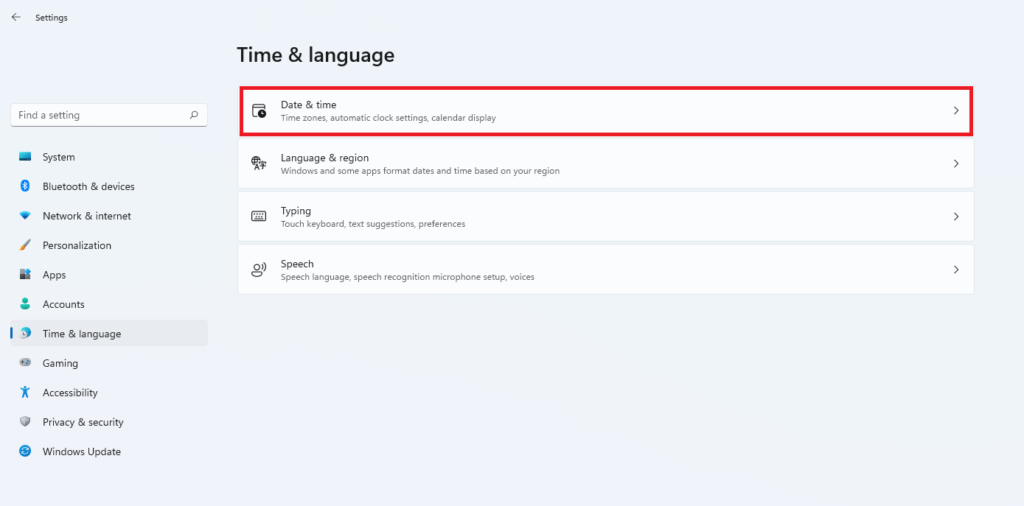The width and height of the screenshot is (1024, 506).
Task: Click the Accessibility figure icon
Action: tap(25, 393)
